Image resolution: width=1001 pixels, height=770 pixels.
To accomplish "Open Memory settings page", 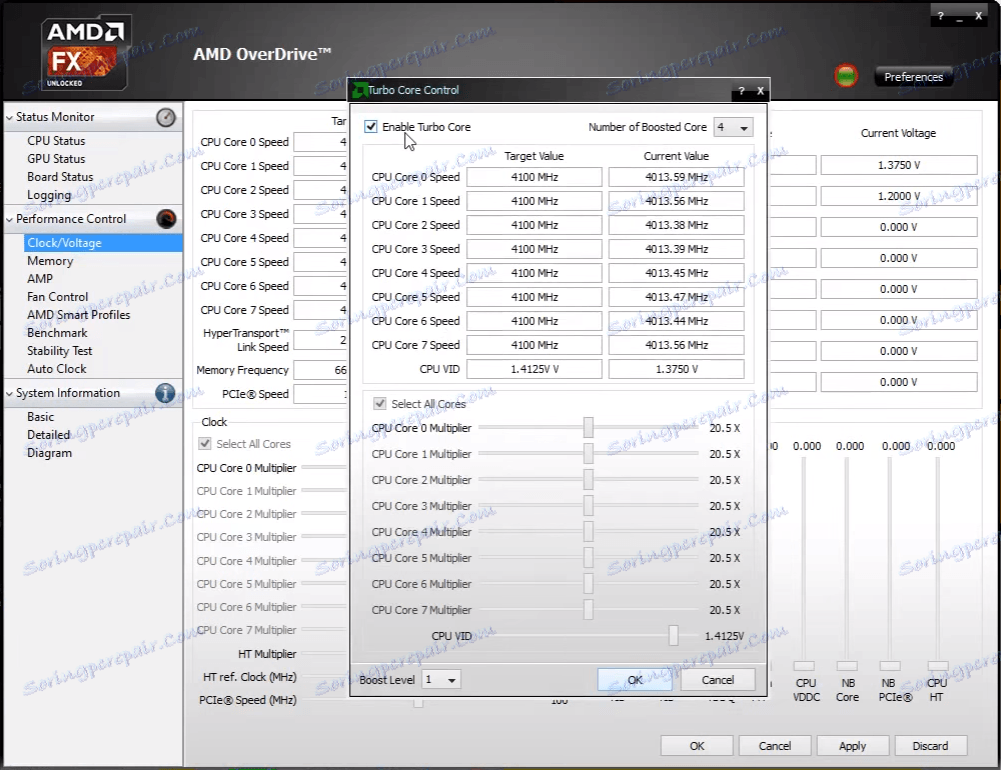I will pyautogui.click(x=50, y=260).
